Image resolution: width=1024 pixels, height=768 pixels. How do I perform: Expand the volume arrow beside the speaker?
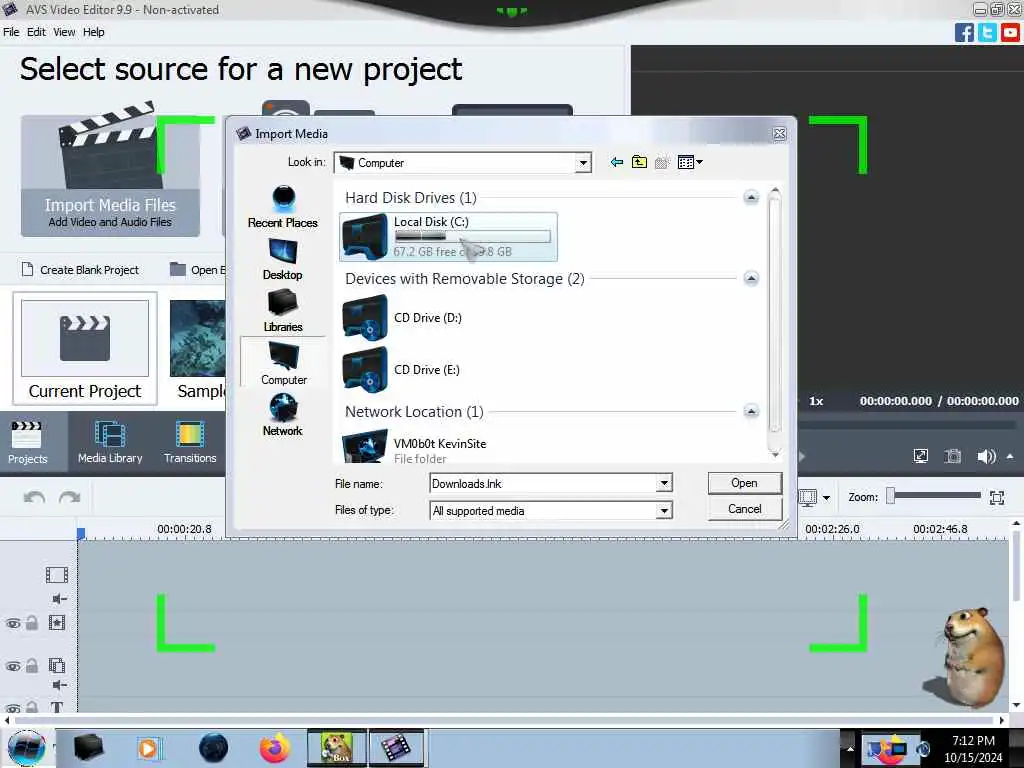[1010, 456]
